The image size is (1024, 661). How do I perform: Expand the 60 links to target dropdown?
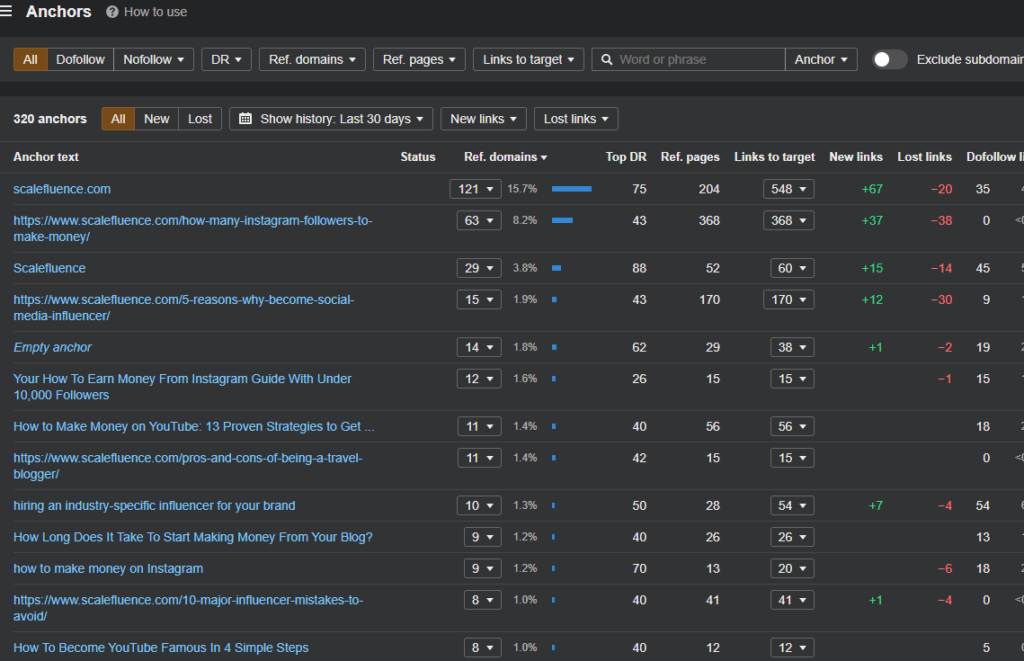coord(792,268)
